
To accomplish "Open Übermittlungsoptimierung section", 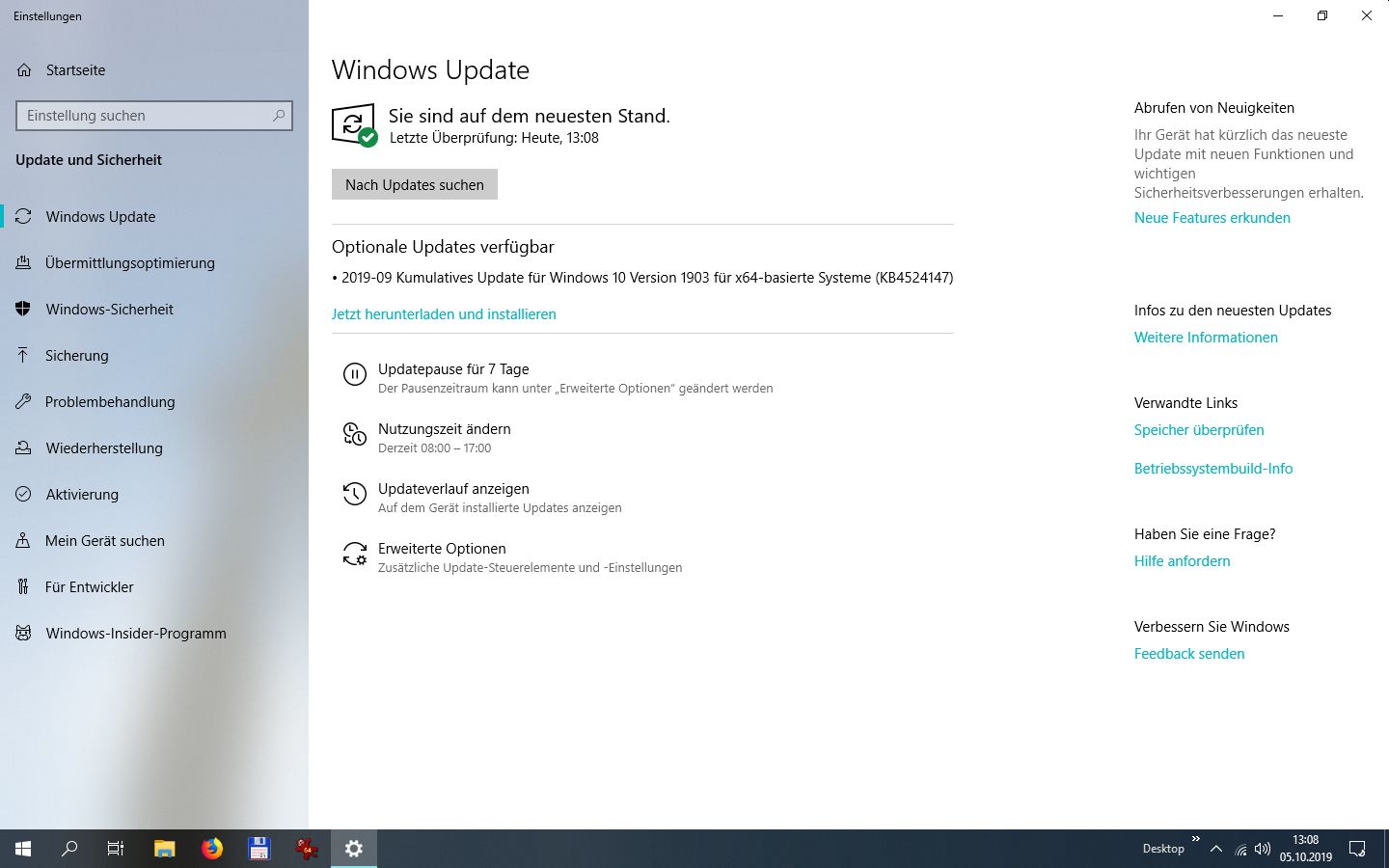I will click(x=154, y=263).
